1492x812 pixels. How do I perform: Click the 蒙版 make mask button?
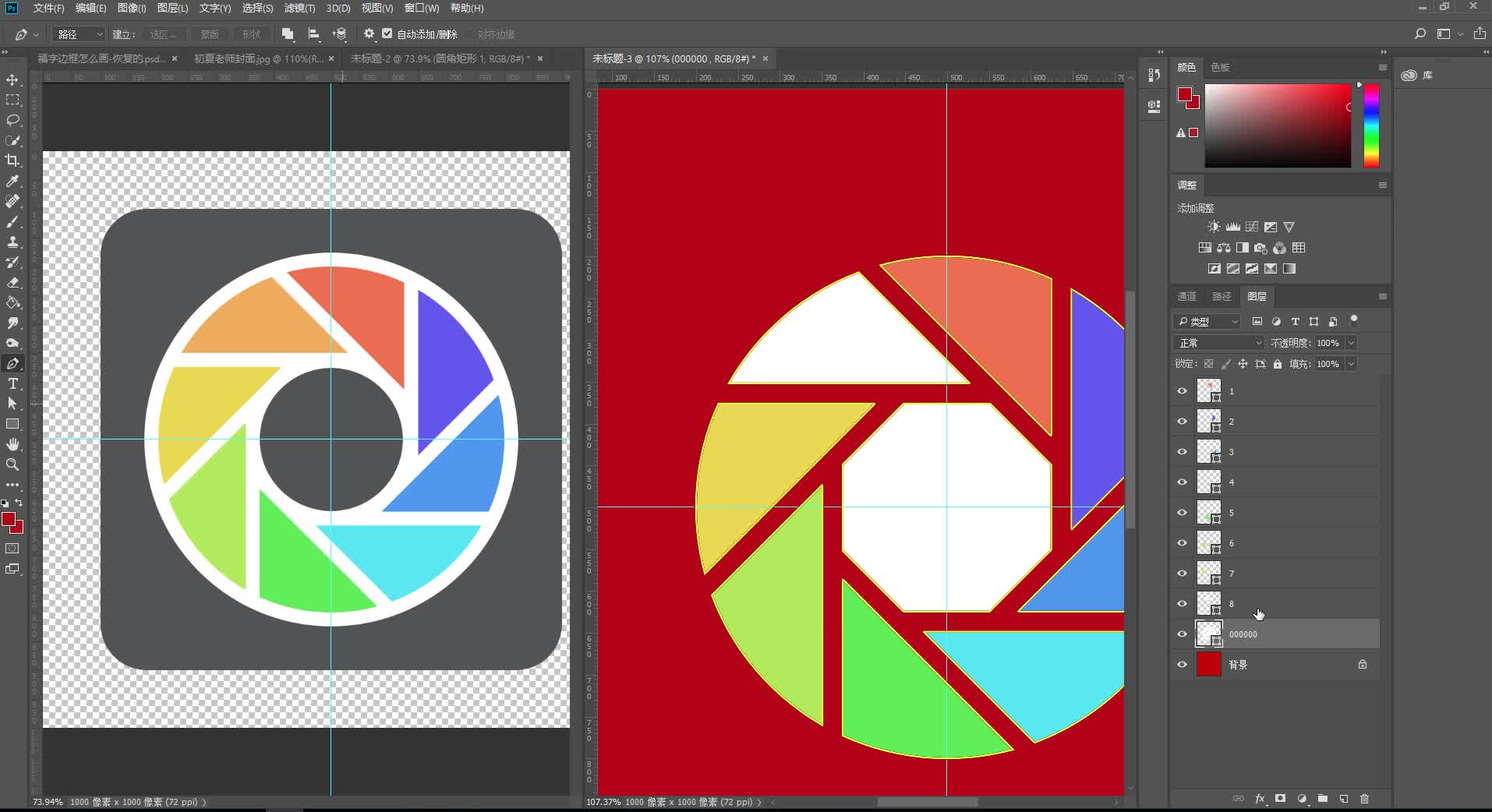coord(209,34)
